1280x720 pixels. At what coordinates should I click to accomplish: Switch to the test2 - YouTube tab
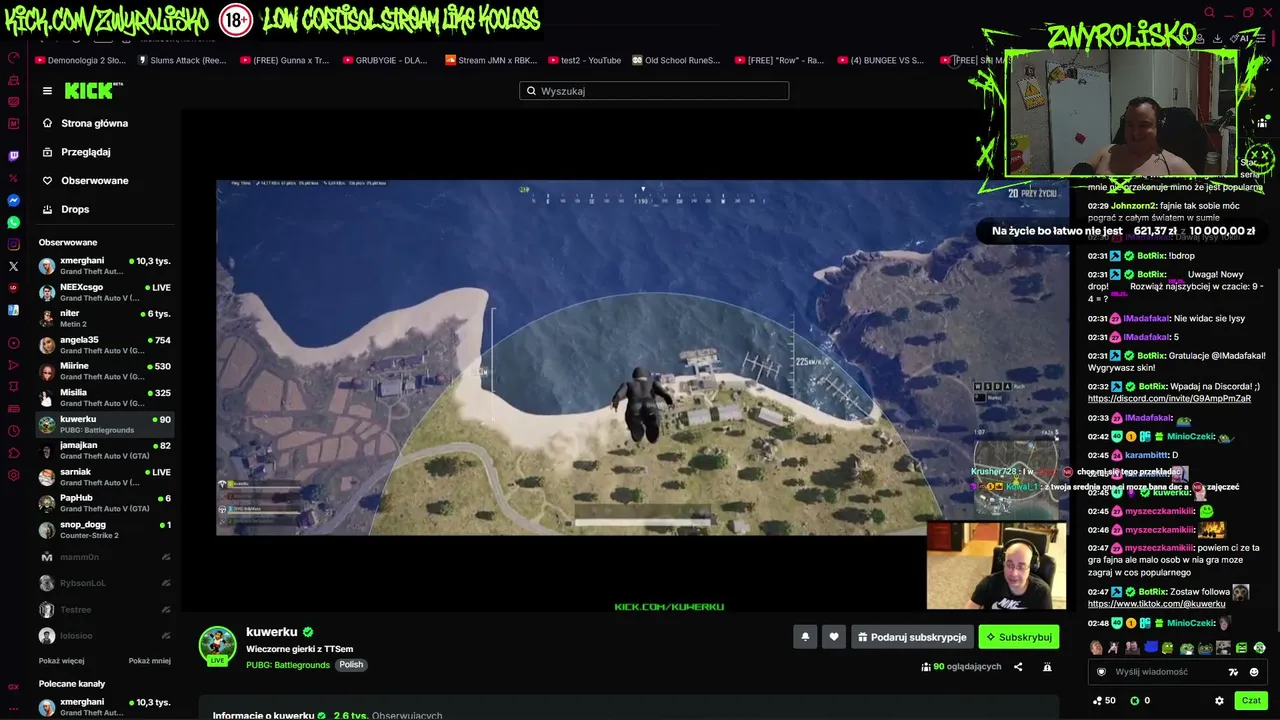[584, 60]
